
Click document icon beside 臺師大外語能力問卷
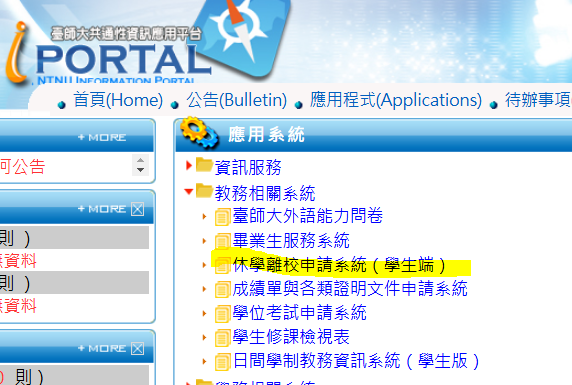[x=222, y=217]
